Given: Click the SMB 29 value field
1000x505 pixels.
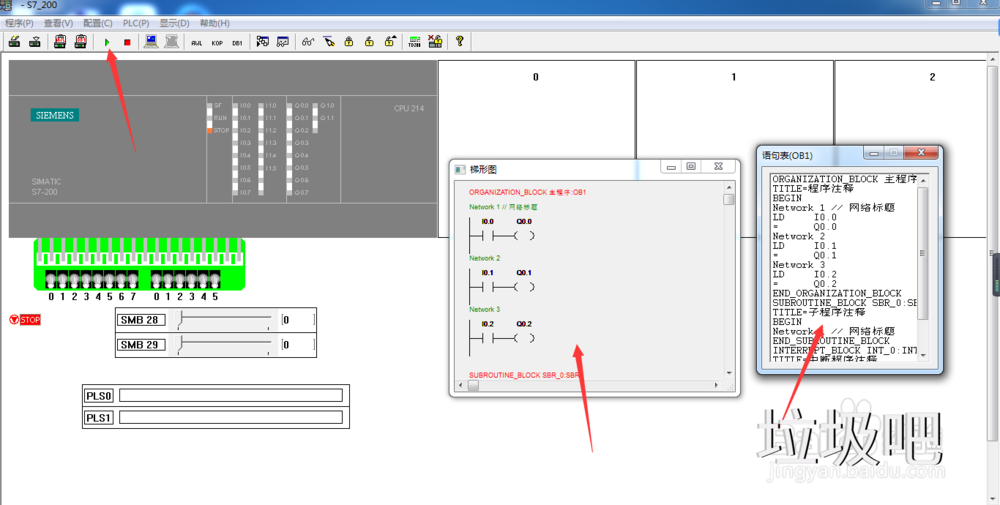Looking at the screenshot, I should click(298, 345).
